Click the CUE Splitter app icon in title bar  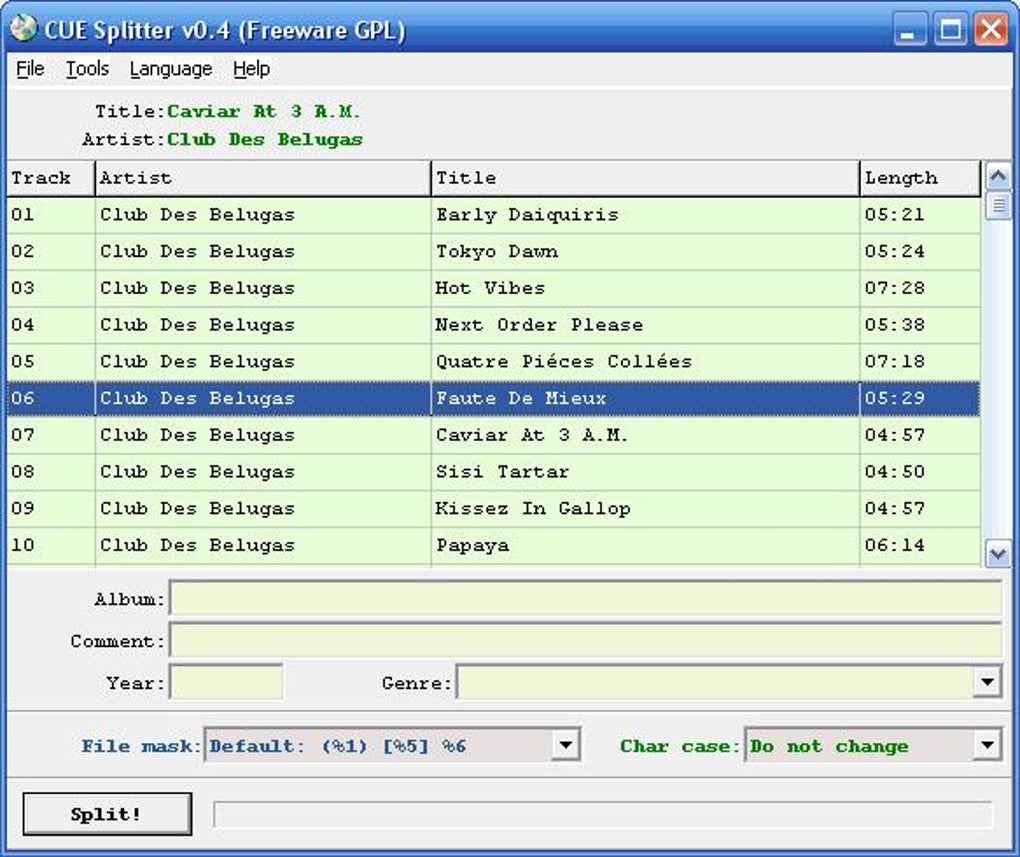[23, 29]
